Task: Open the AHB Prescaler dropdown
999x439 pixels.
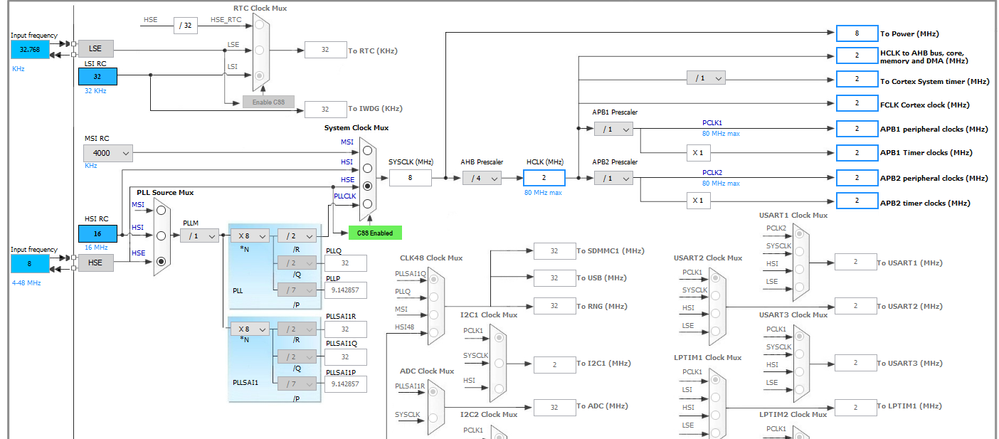Action: 482,179
